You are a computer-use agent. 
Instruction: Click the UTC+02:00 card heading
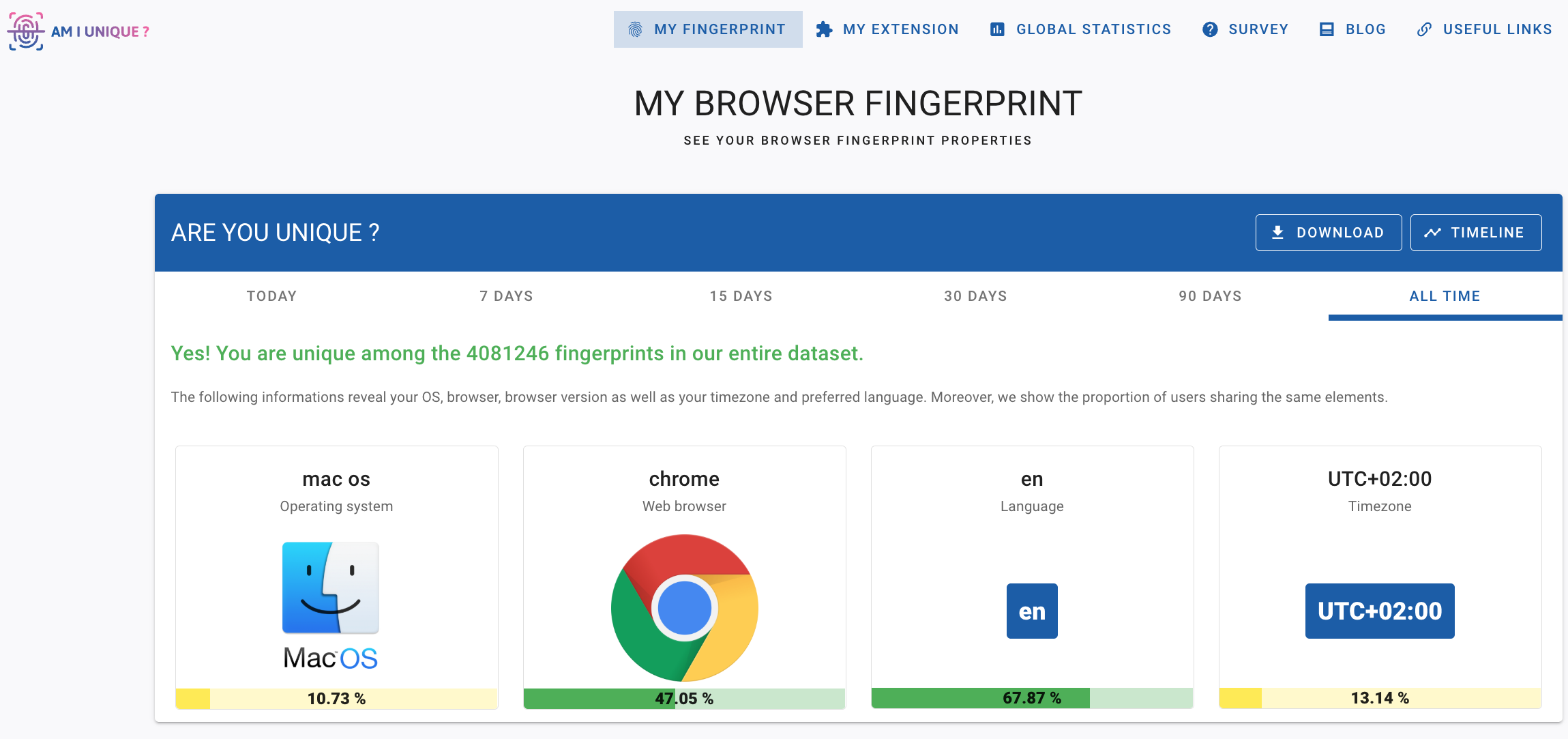point(1380,479)
